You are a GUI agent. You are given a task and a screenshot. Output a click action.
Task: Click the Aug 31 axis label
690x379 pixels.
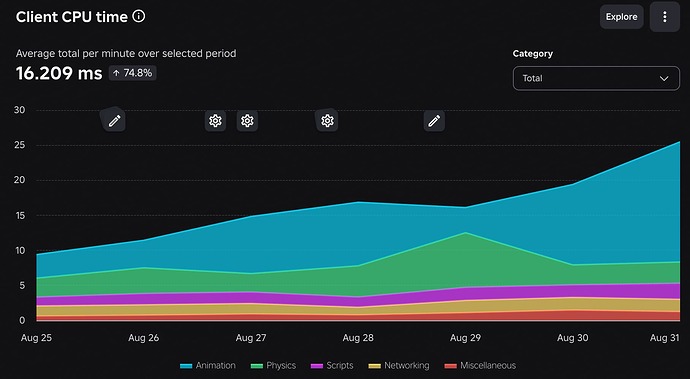(664, 338)
